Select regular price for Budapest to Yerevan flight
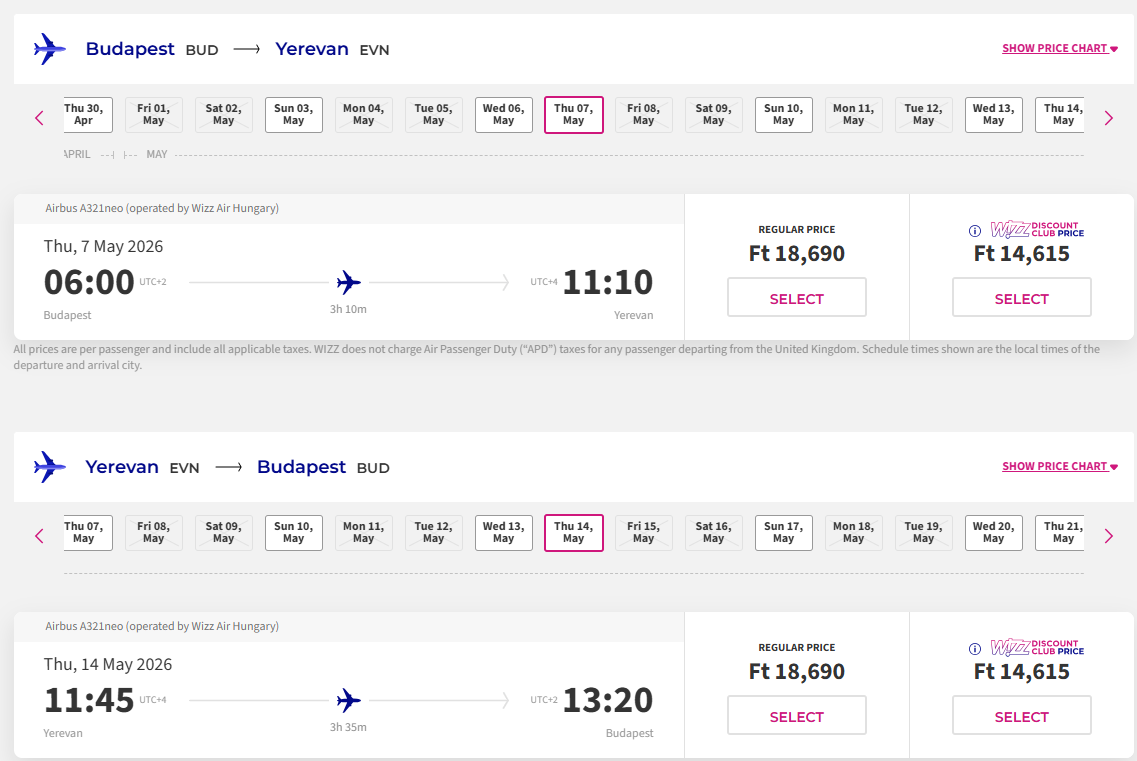1137x761 pixels. click(x=796, y=298)
